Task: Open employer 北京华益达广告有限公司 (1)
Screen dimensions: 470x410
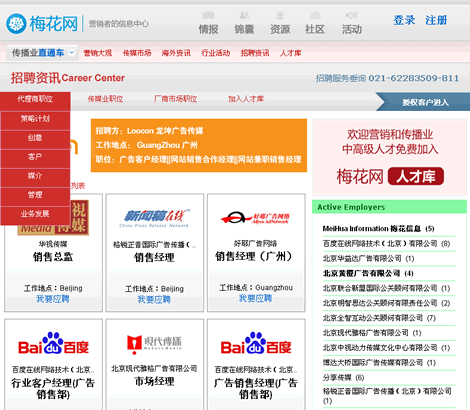Action: (x=368, y=258)
